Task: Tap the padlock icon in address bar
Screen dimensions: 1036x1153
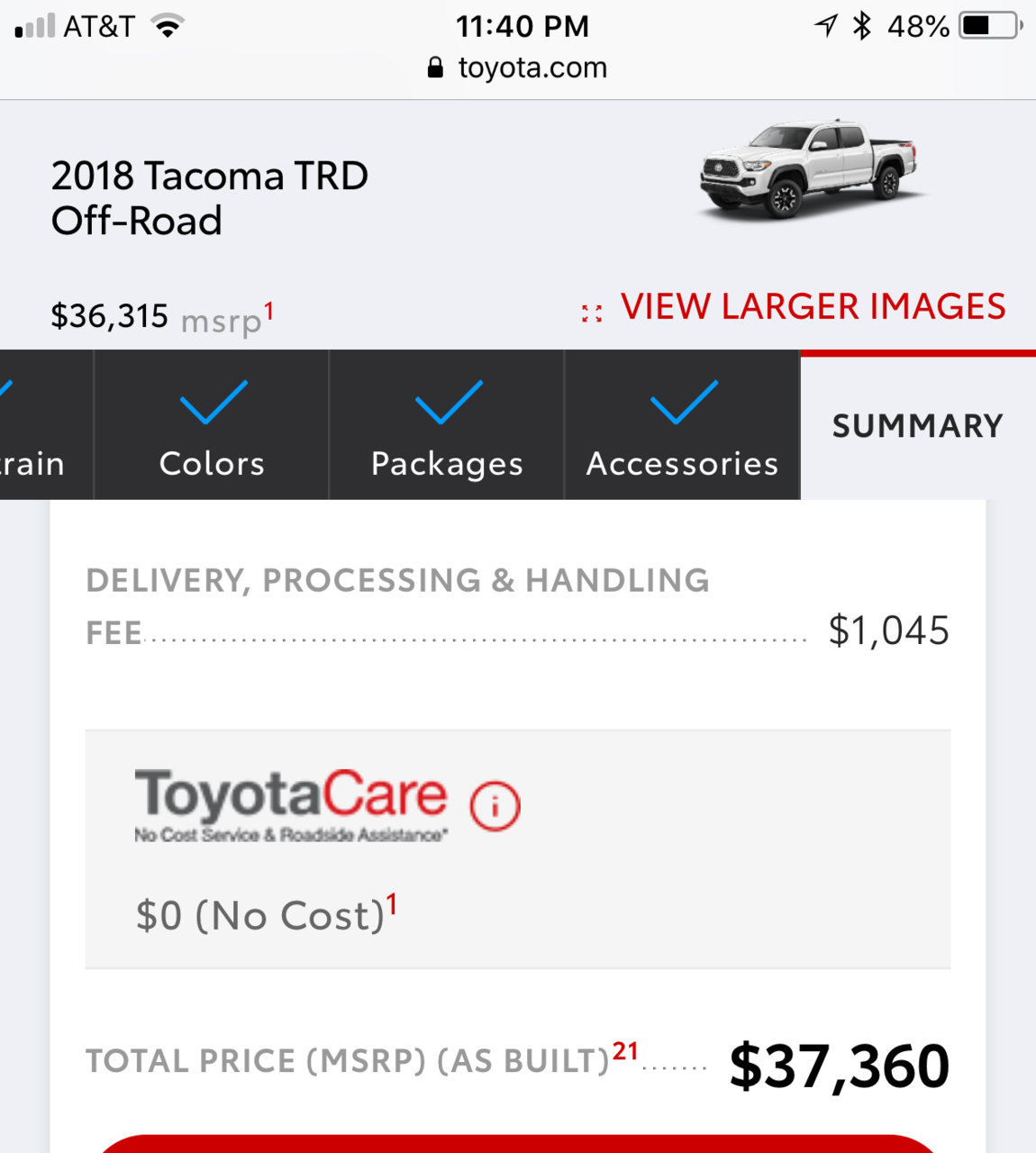Action: (435, 68)
